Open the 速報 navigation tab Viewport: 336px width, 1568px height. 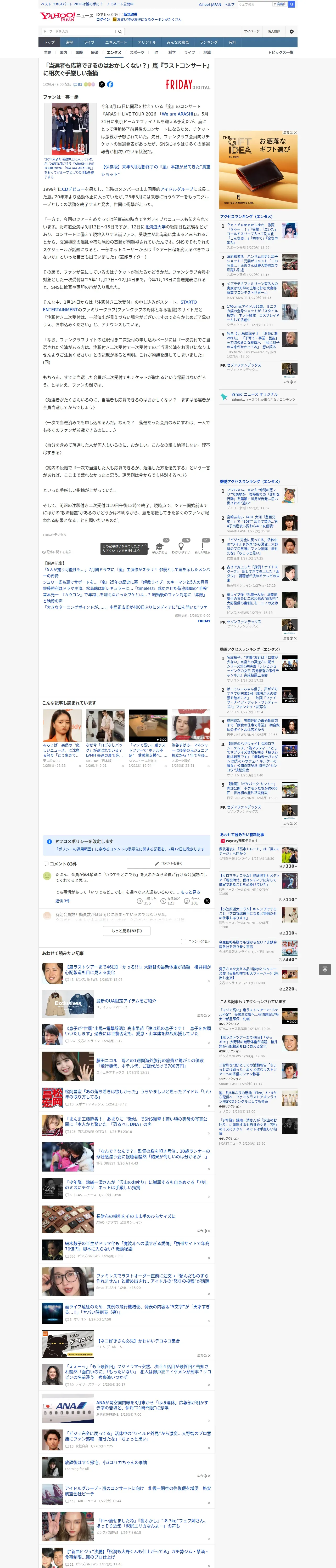click(69, 42)
